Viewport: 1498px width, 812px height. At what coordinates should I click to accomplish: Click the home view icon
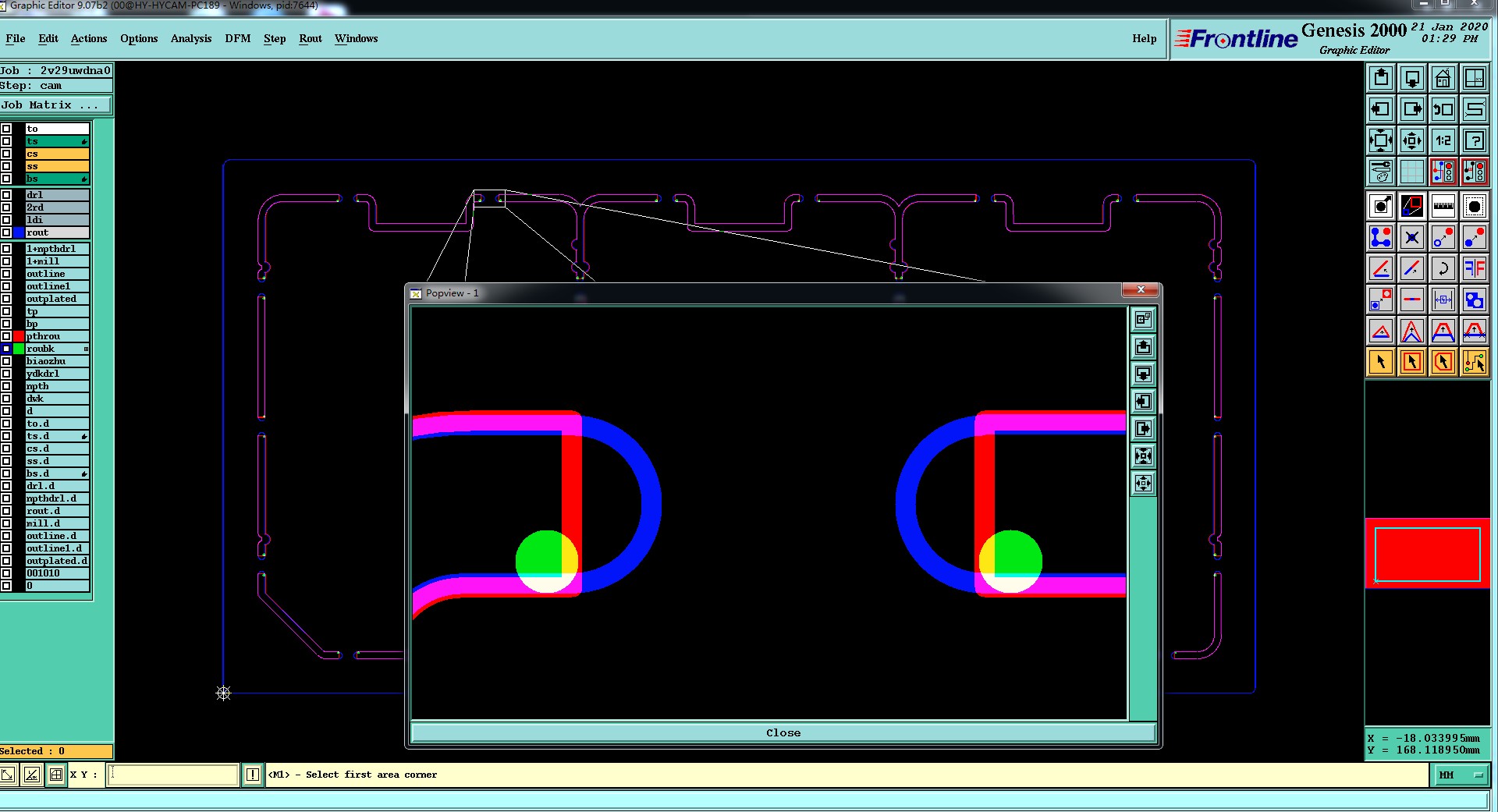pos(1443,78)
